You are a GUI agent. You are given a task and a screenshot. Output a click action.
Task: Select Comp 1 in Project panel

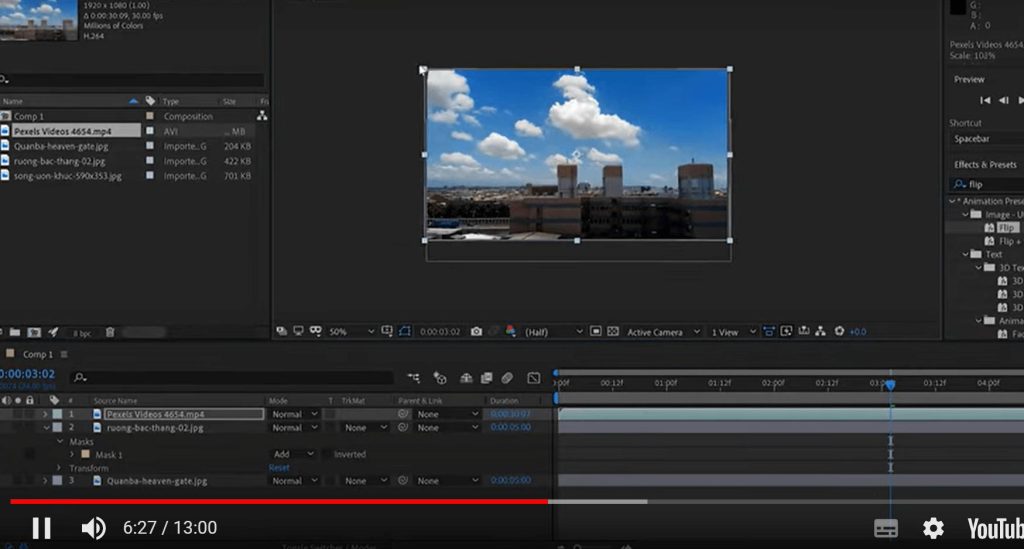(x=29, y=116)
